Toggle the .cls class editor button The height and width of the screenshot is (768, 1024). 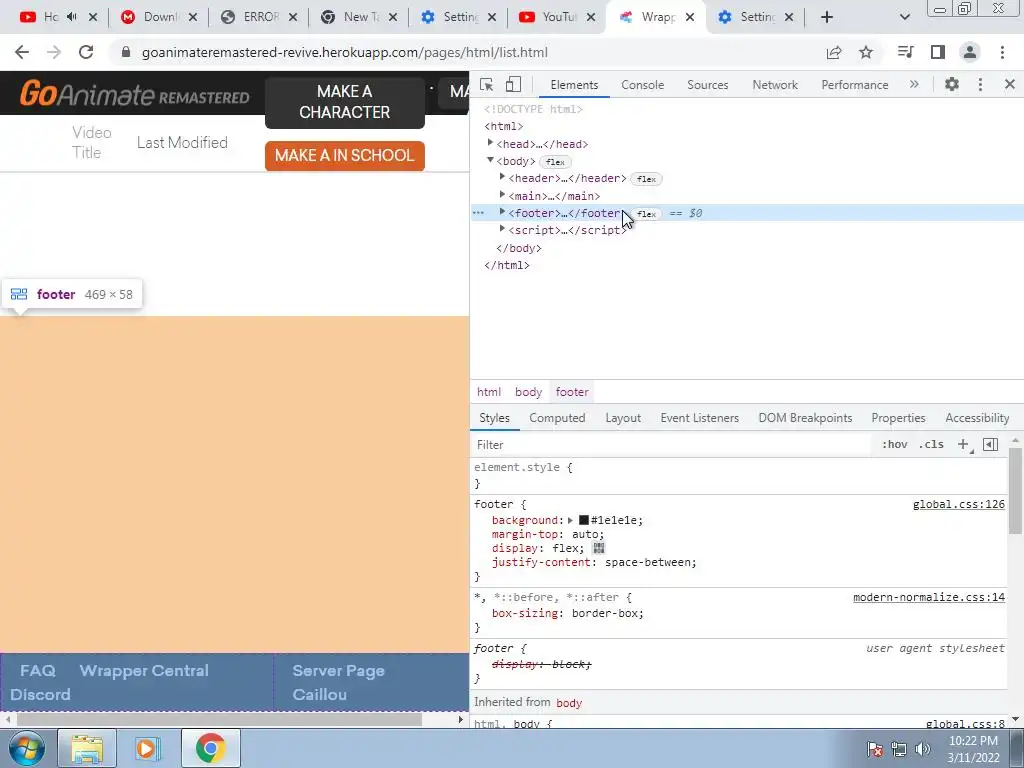pyautogui.click(x=931, y=445)
